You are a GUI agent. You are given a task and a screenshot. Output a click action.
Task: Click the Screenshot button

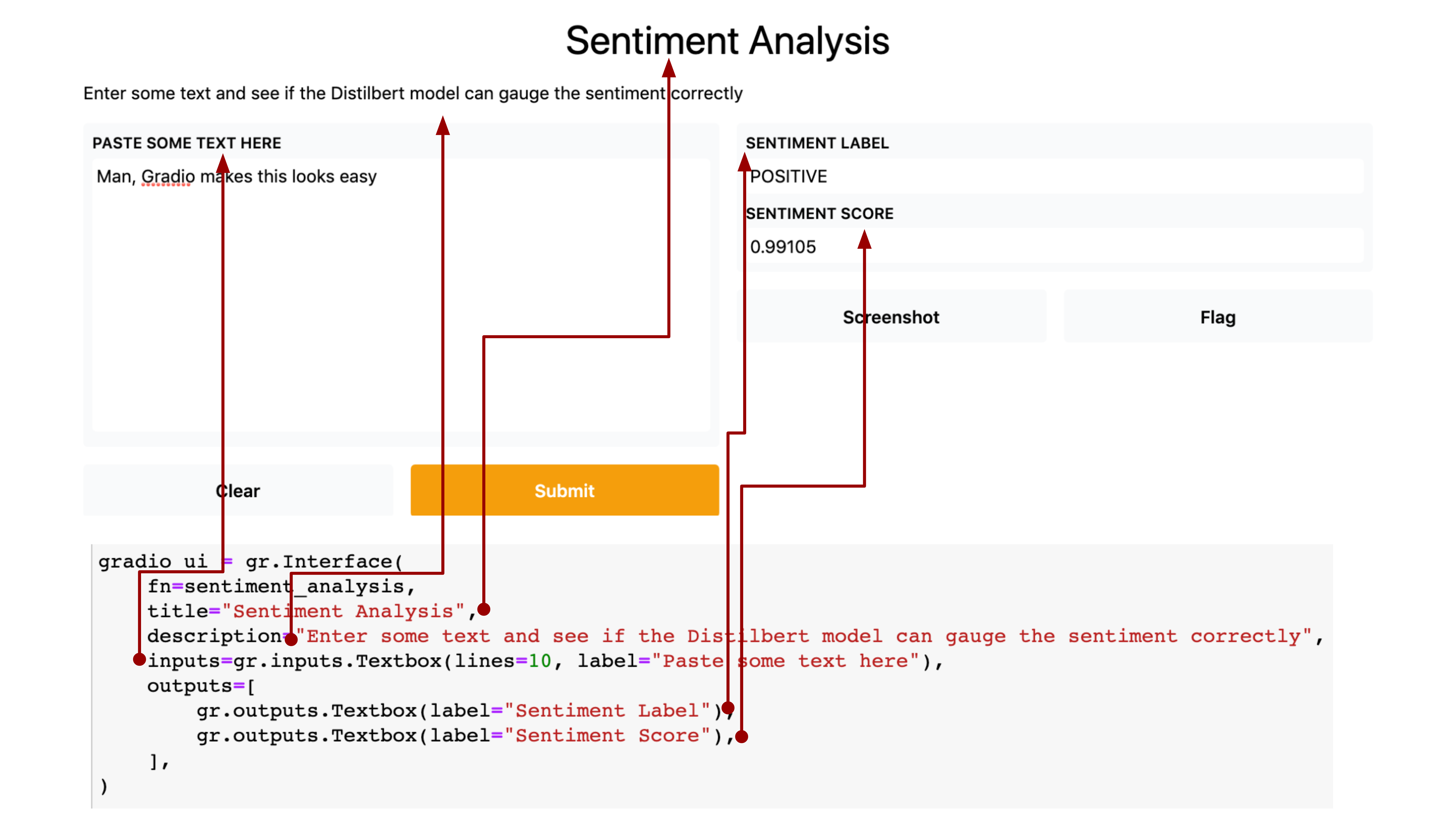pyautogui.click(x=891, y=317)
